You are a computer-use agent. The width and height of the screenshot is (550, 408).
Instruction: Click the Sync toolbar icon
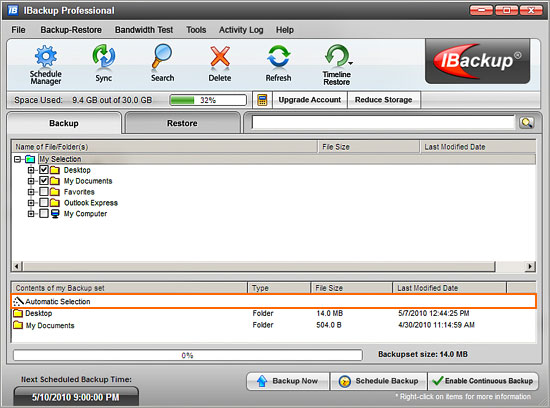103,56
